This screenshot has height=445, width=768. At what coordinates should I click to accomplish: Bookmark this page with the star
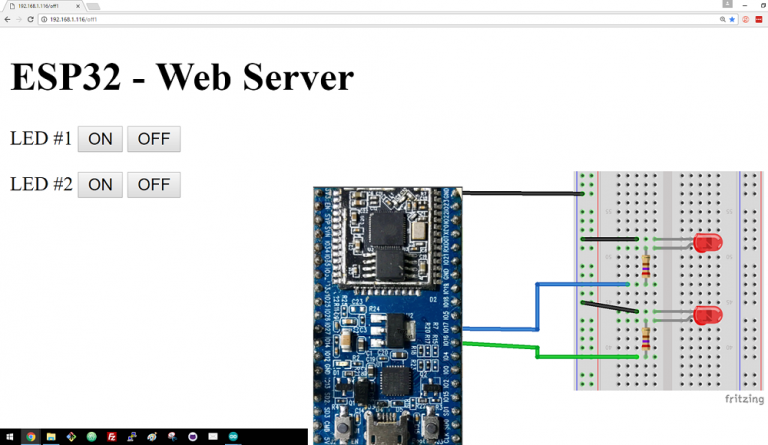732,19
